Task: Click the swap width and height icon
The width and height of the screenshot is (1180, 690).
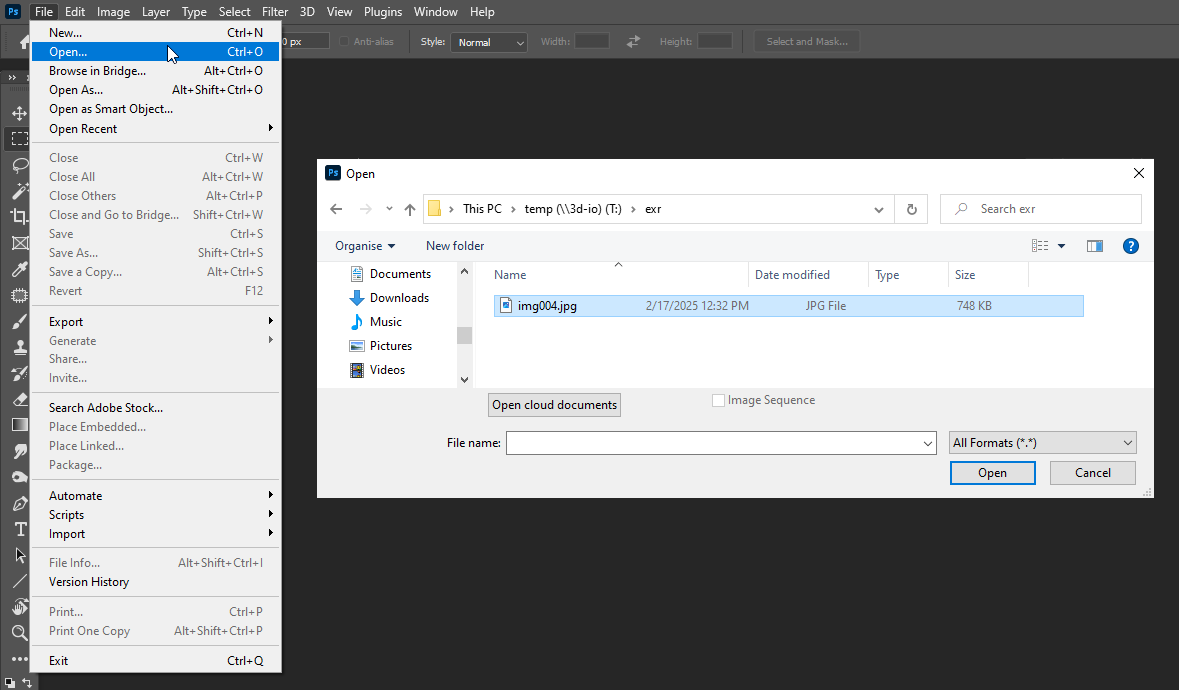Action: click(633, 41)
